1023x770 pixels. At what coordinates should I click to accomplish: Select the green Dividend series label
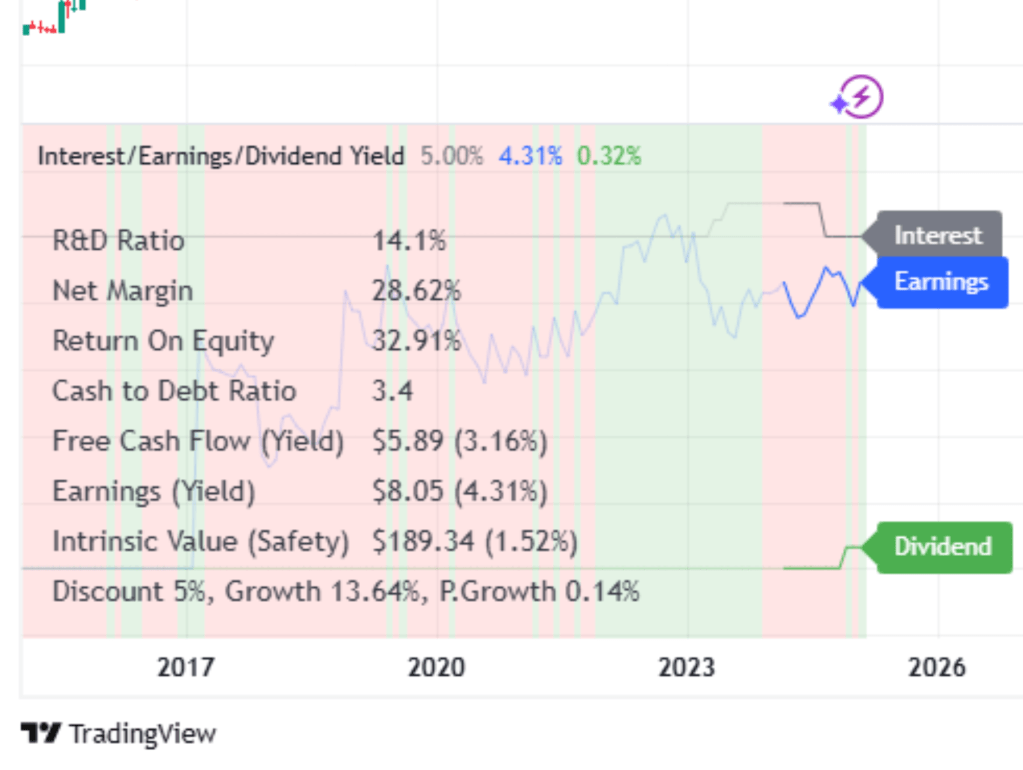[942, 547]
